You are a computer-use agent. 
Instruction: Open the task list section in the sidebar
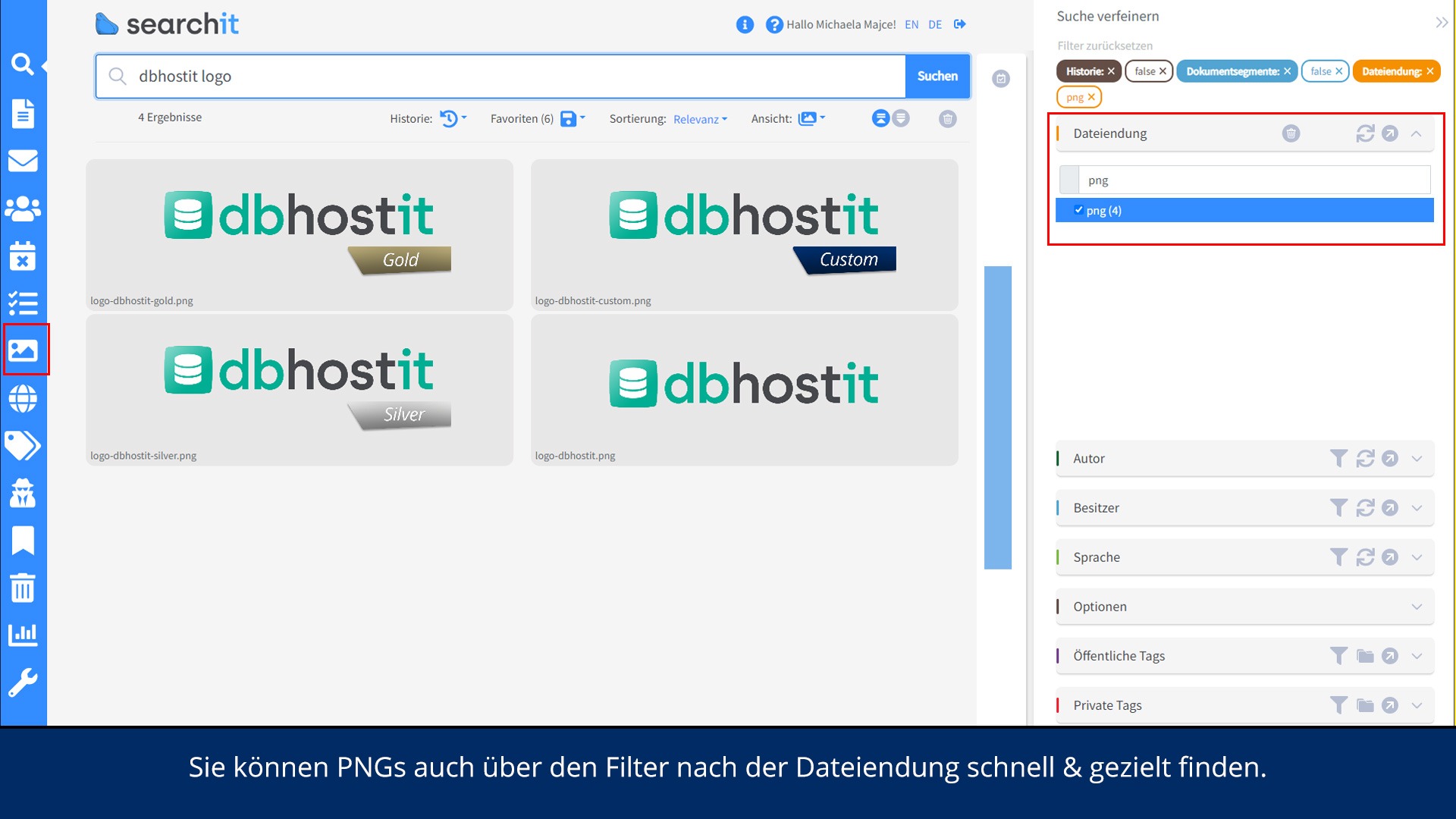(x=23, y=303)
